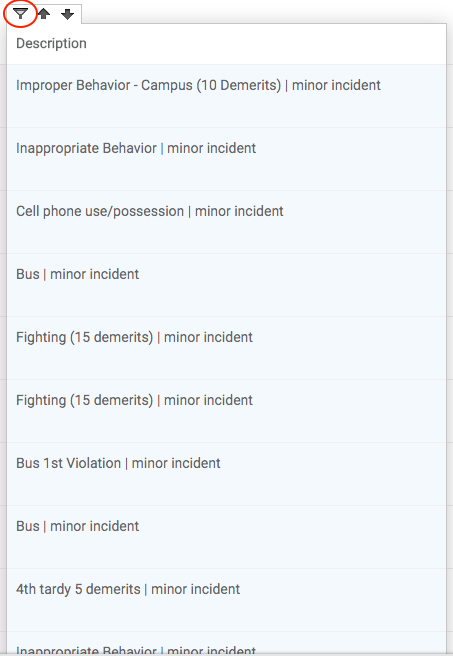
Task: Select the Bus 1st Violation row
Action: click(226, 474)
